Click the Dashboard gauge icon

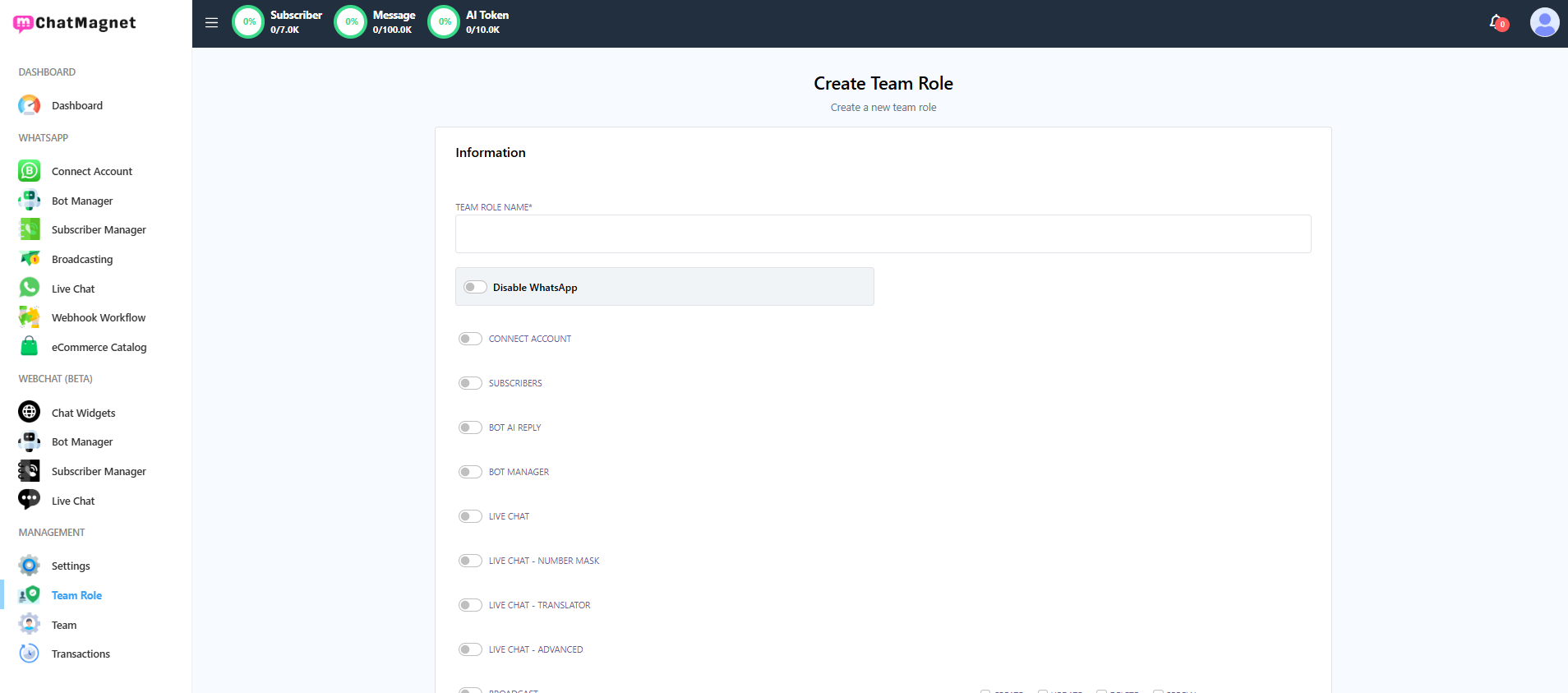[x=29, y=105]
